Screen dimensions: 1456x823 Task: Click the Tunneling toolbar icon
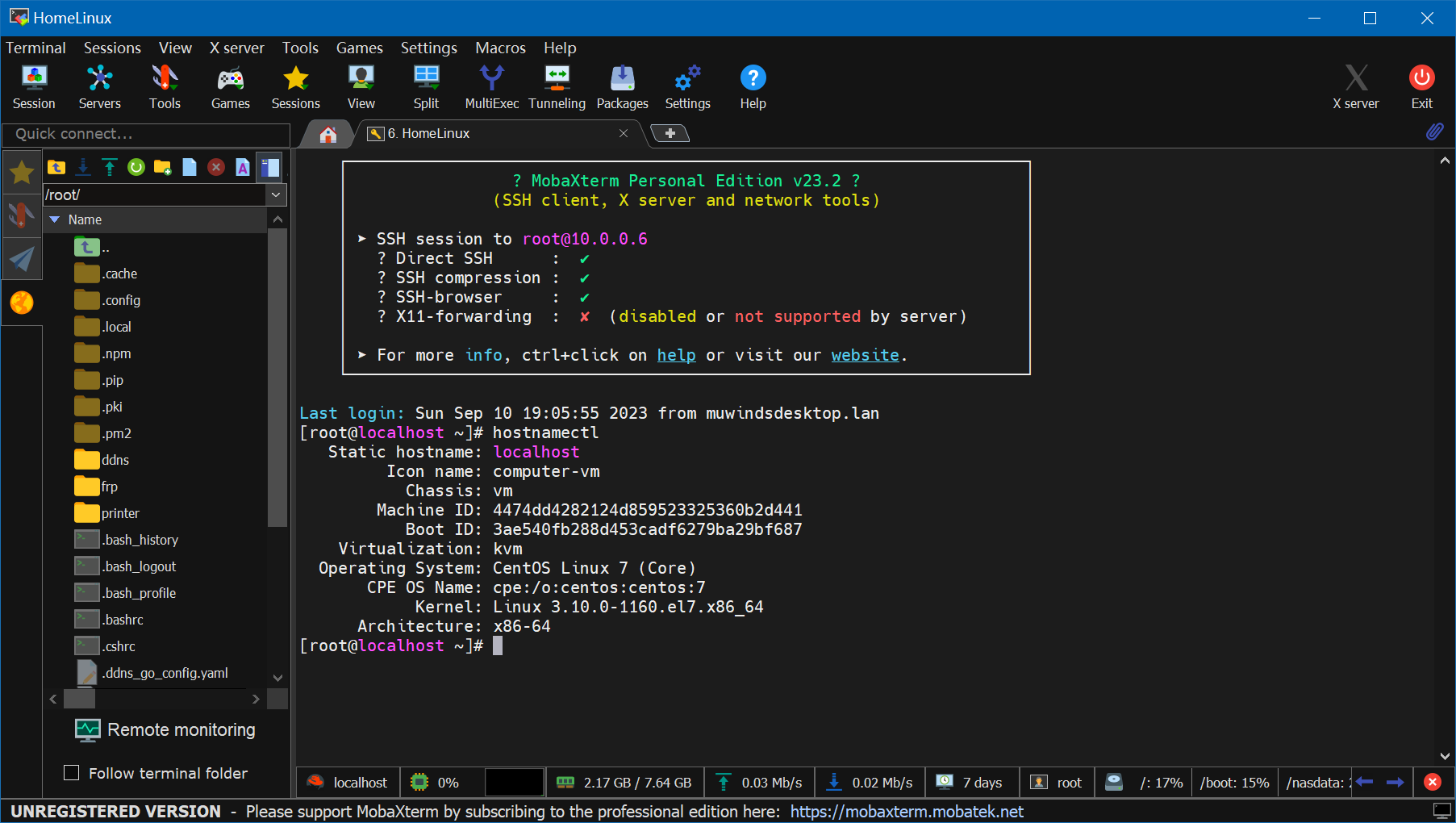point(557,87)
